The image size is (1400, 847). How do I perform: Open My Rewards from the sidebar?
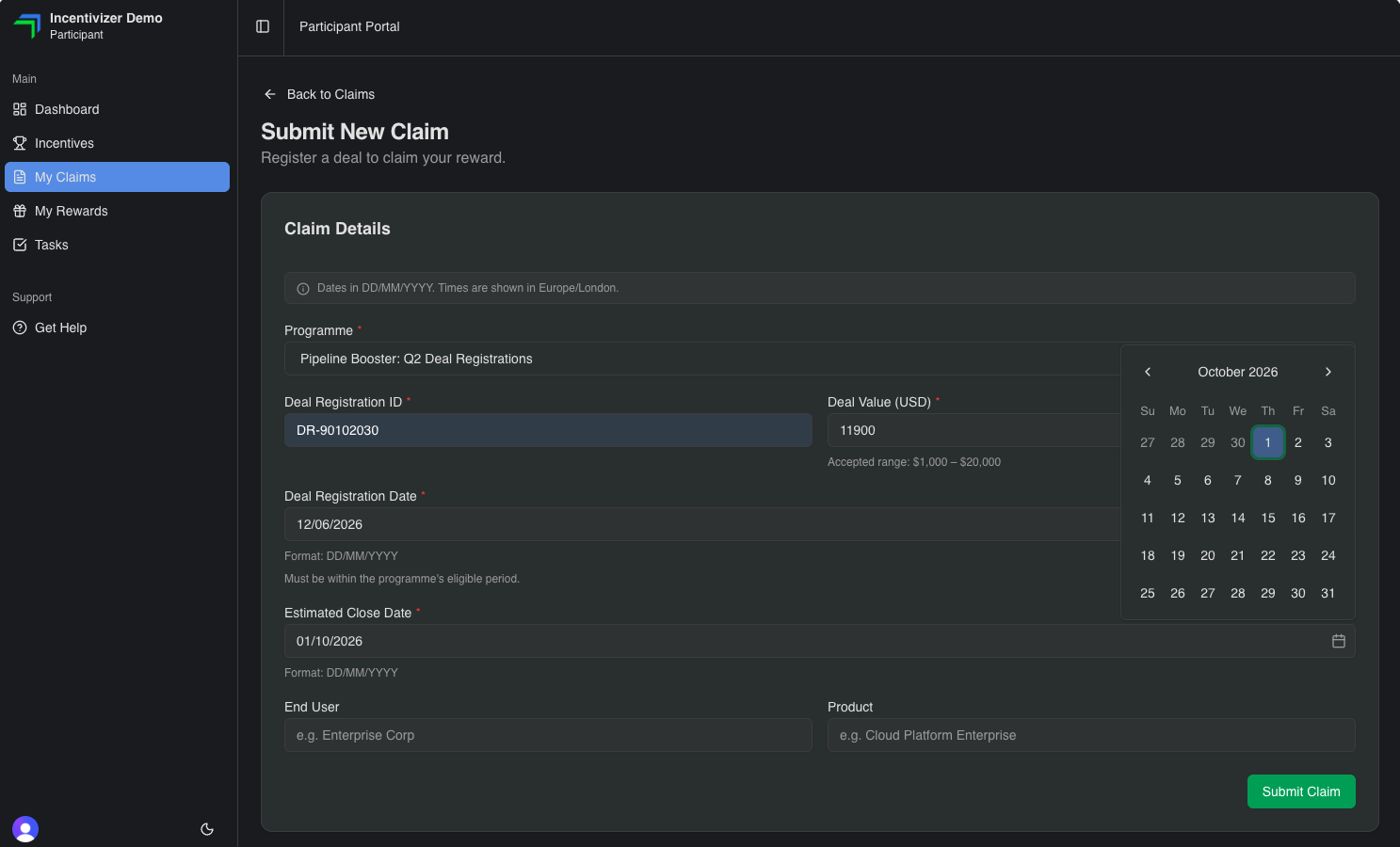click(117, 211)
